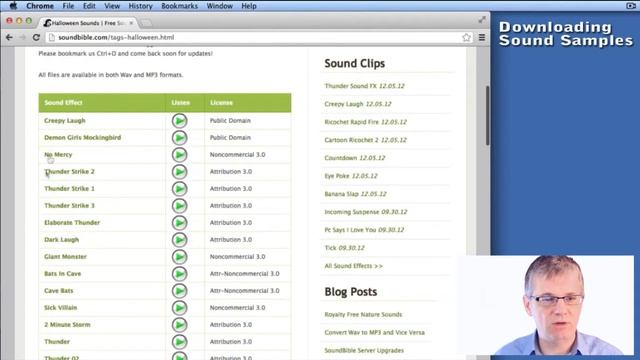Open the Dark Laugh link

click(x=62, y=240)
